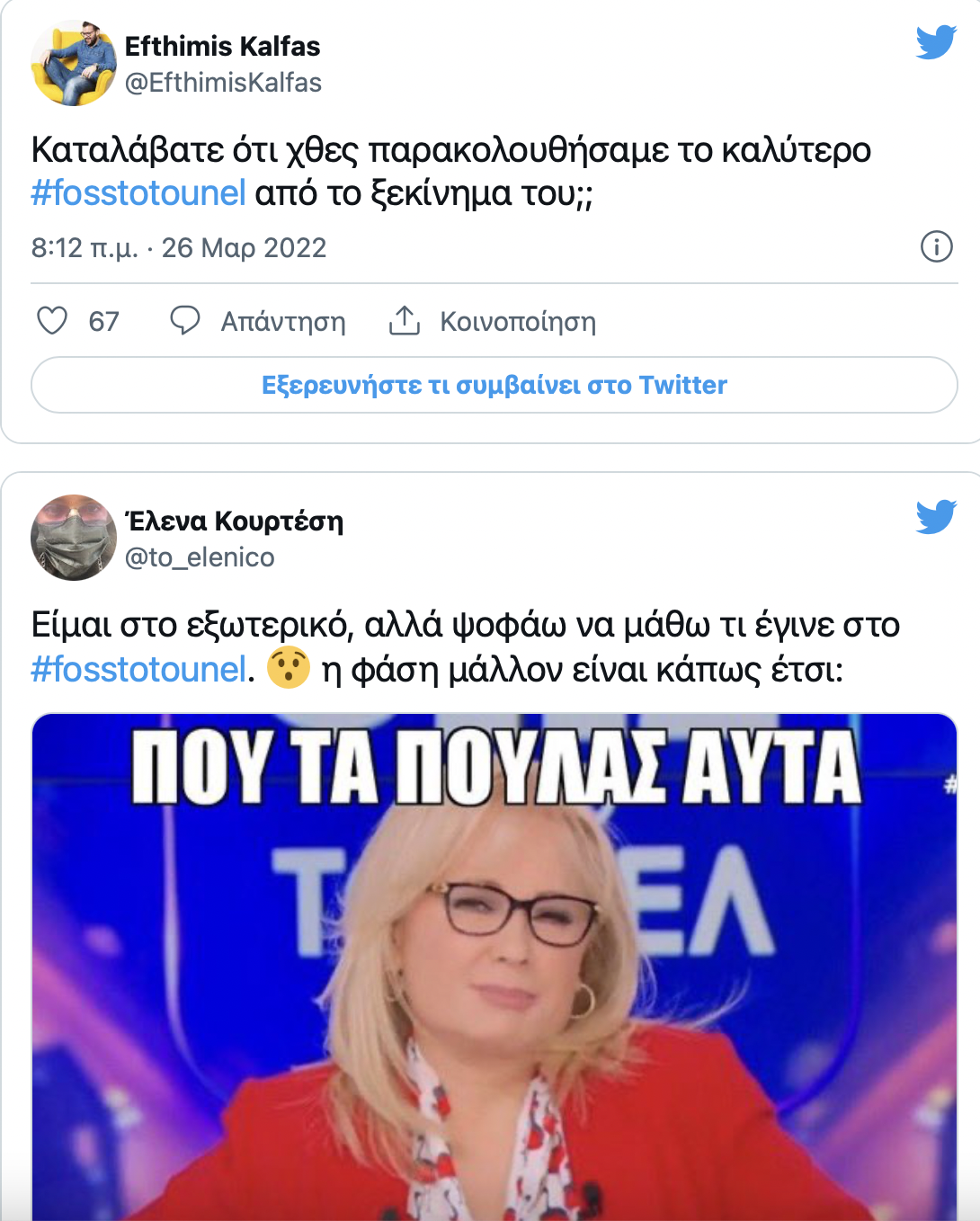This screenshot has height=1221, width=980.
Task: Open the @to_elenico handle link
Action: click(x=200, y=557)
